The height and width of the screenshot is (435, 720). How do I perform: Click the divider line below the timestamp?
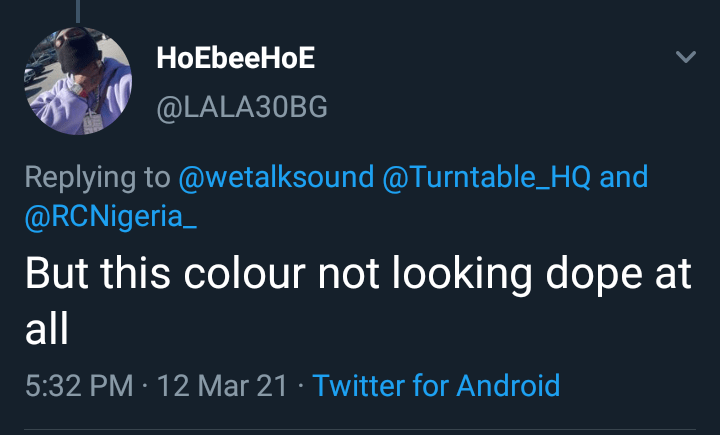point(360,431)
